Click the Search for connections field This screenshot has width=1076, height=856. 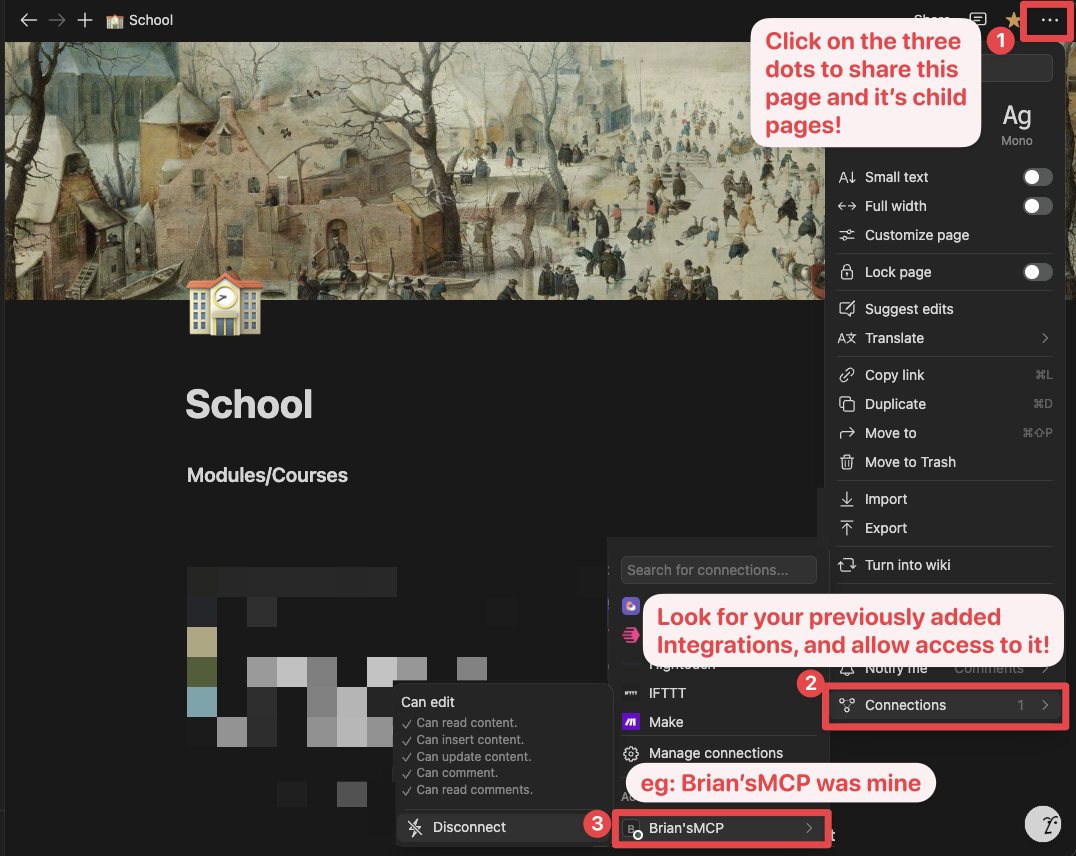pos(718,569)
